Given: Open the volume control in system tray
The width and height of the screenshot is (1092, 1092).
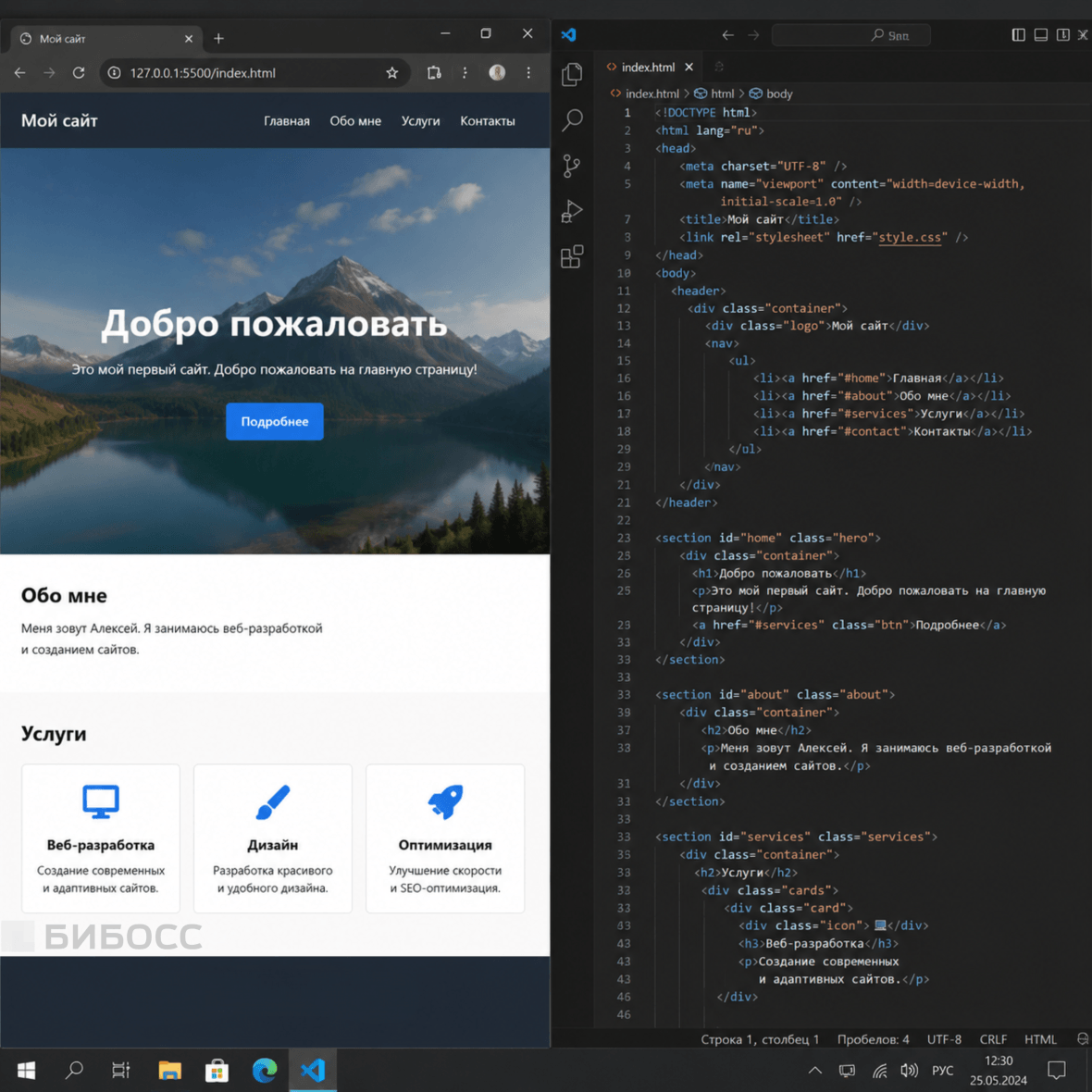Looking at the screenshot, I should pos(909,1071).
